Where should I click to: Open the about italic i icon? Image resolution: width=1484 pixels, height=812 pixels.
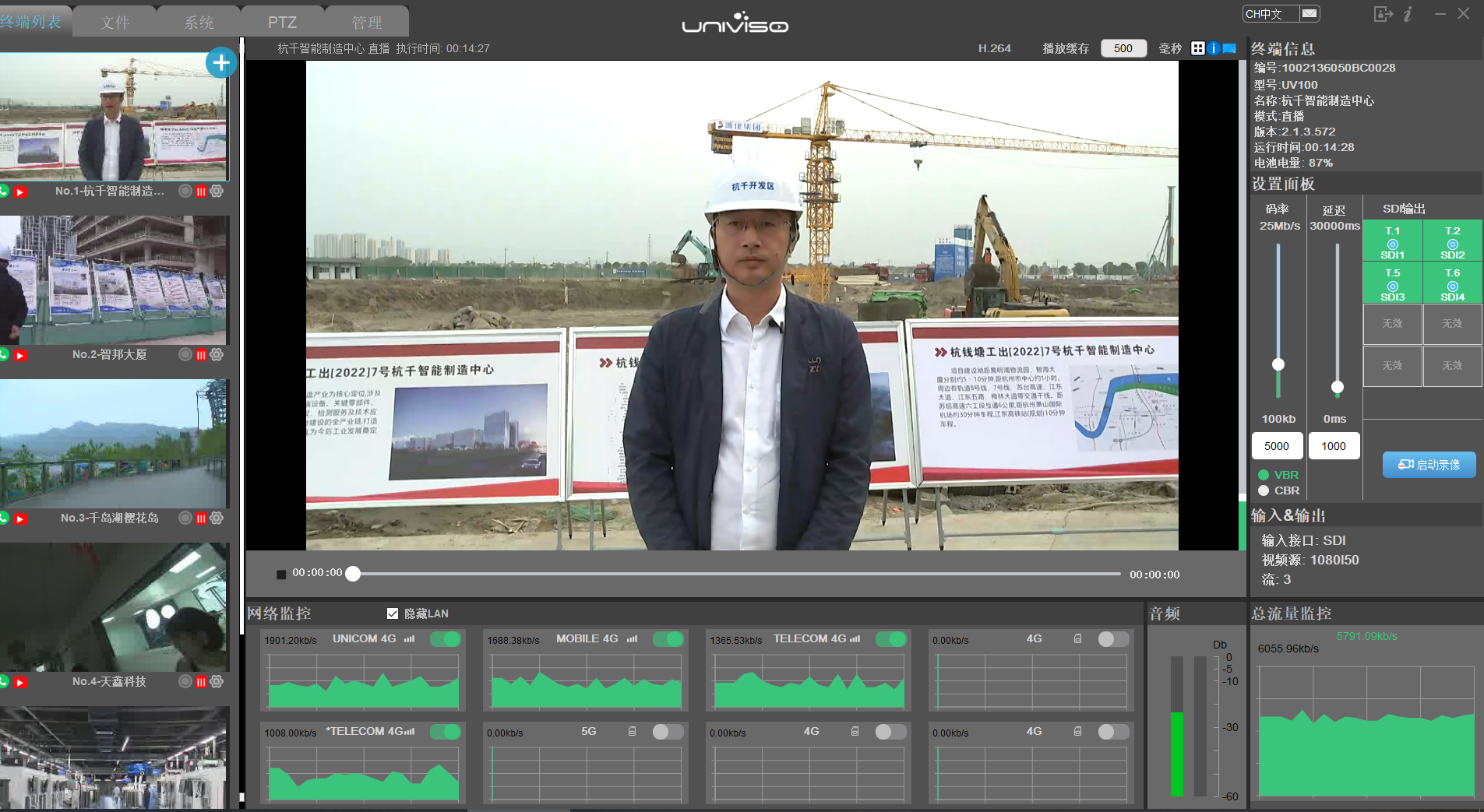[x=1408, y=14]
